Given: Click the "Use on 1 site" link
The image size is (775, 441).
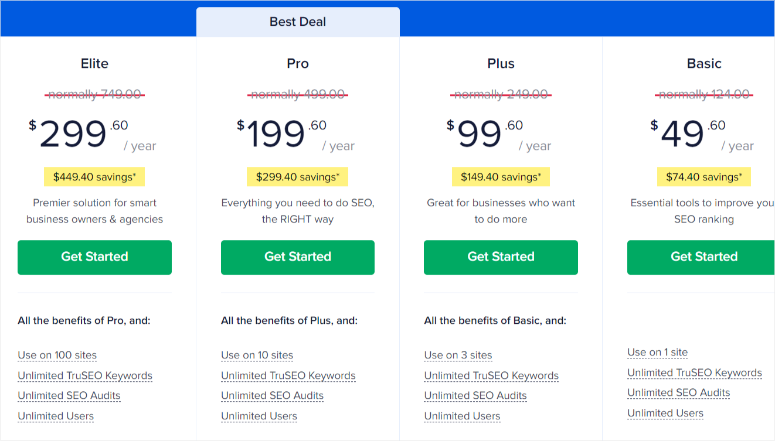Looking at the screenshot, I should [657, 352].
